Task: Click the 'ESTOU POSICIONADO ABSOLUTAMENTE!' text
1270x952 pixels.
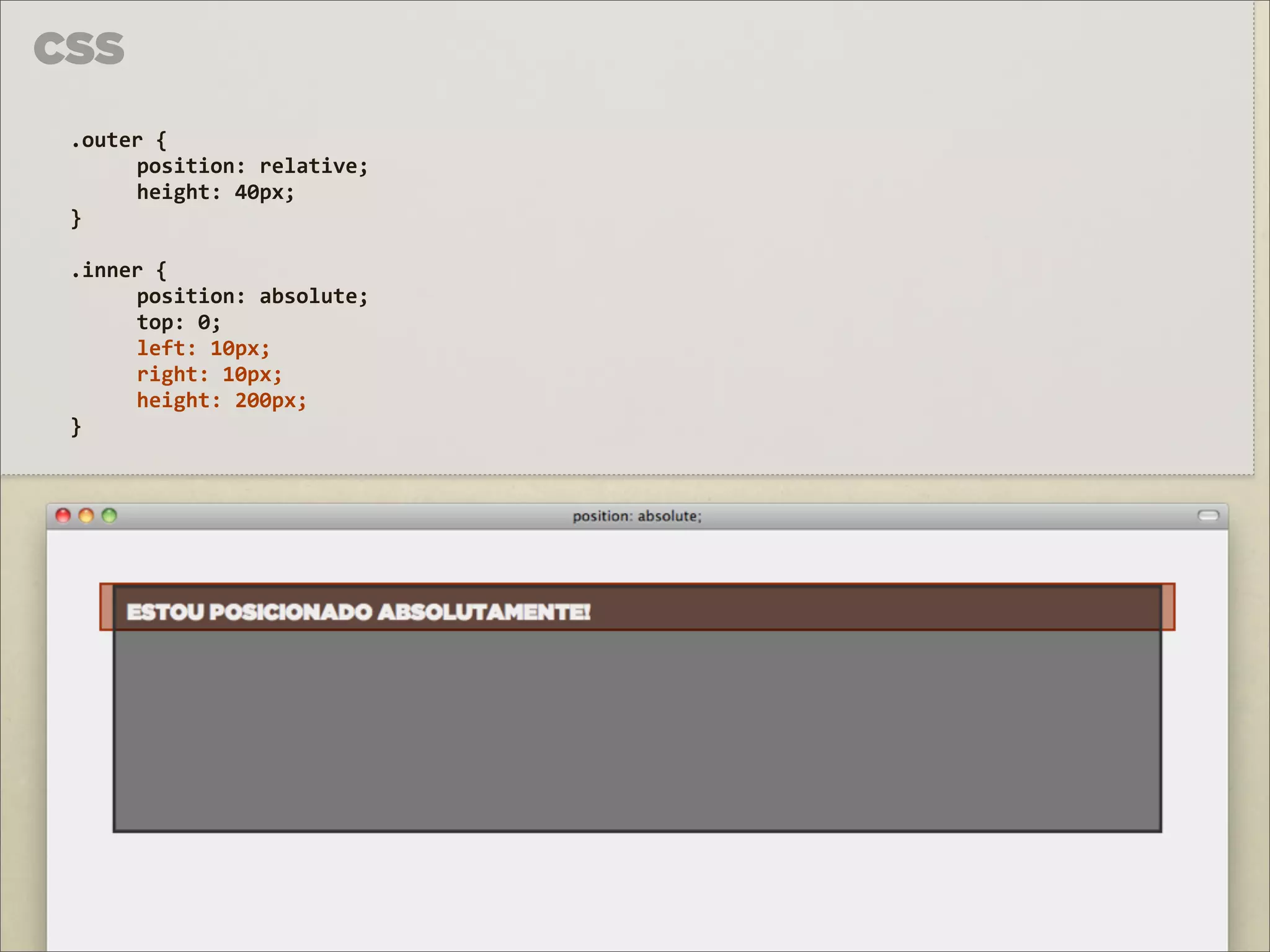Action: (358, 612)
